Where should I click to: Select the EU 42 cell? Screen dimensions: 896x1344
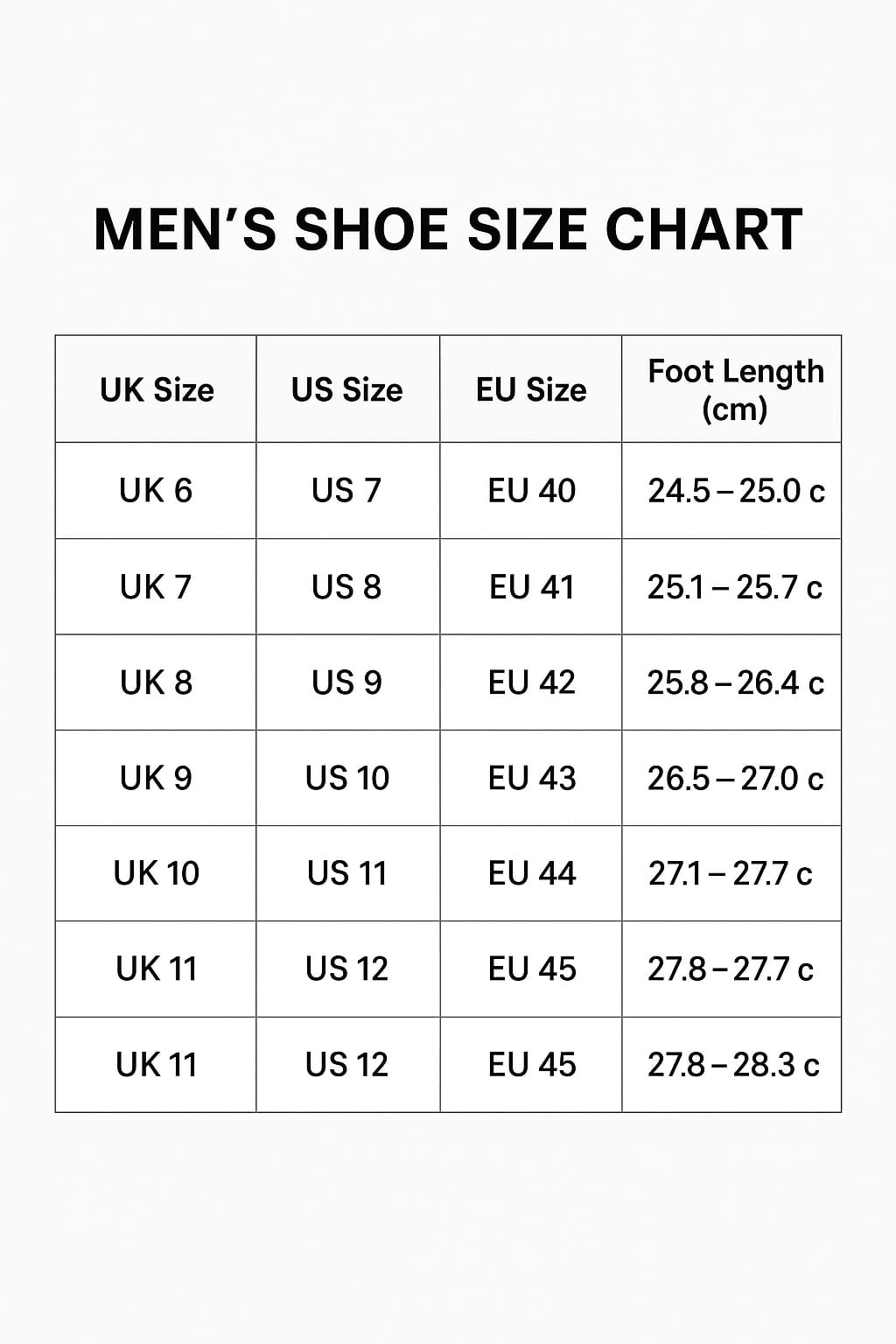pyautogui.click(x=531, y=682)
